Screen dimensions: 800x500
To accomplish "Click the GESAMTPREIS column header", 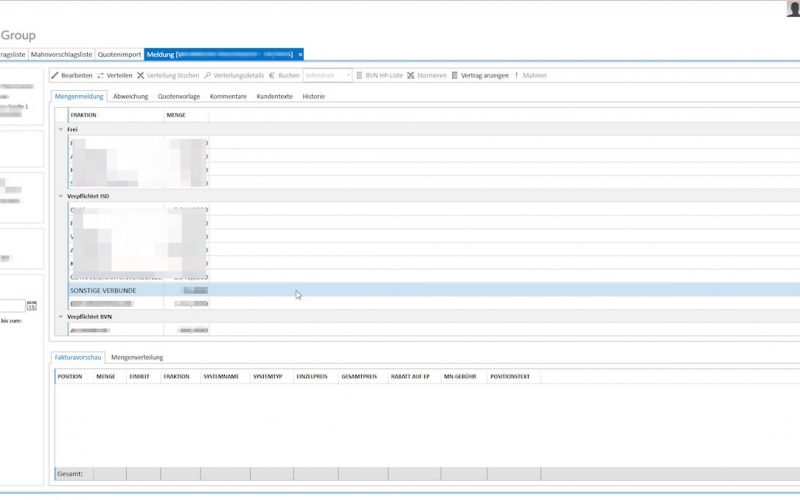I will pos(363,376).
